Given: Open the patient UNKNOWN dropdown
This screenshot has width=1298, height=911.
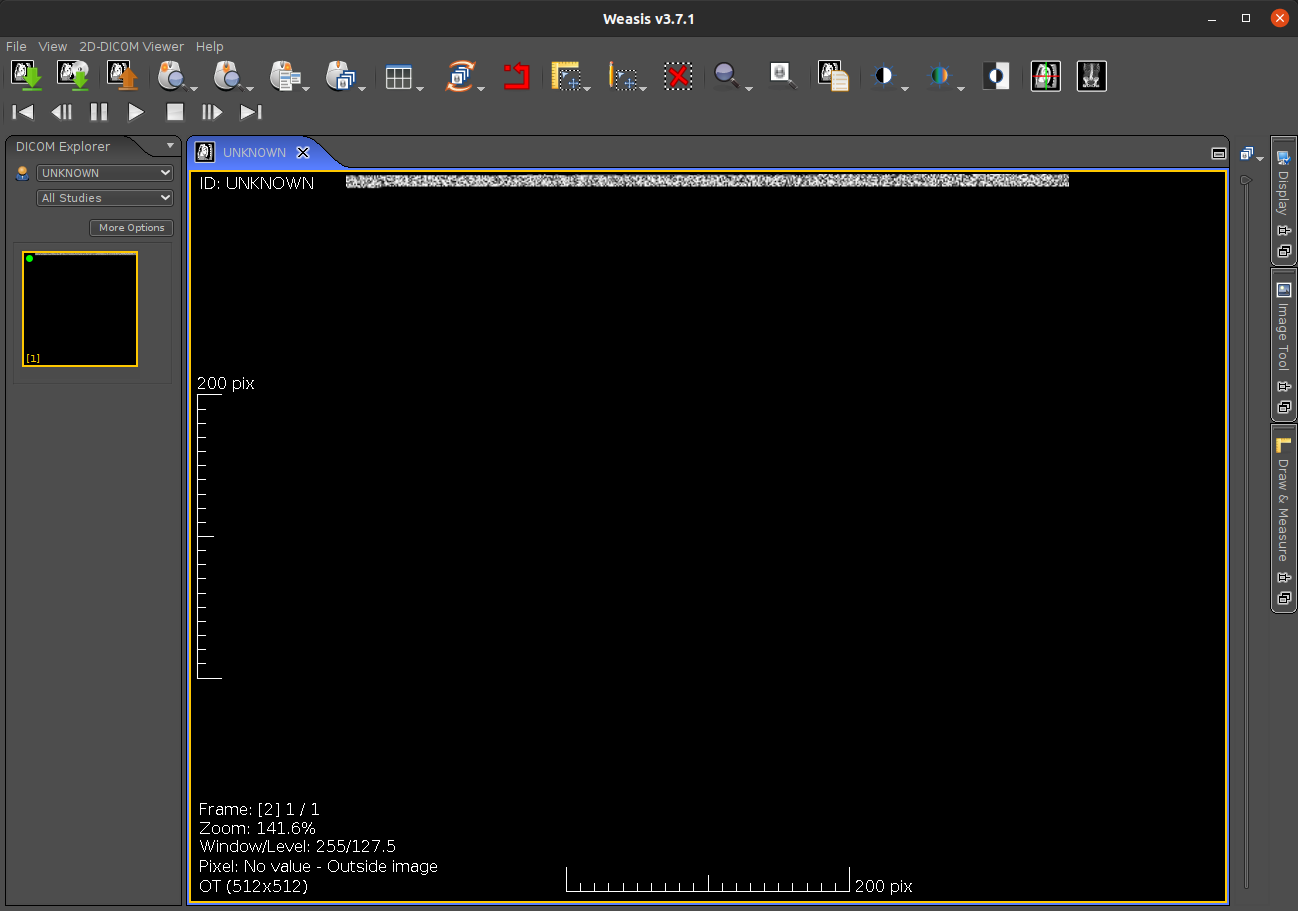Looking at the screenshot, I should click(x=104, y=172).
